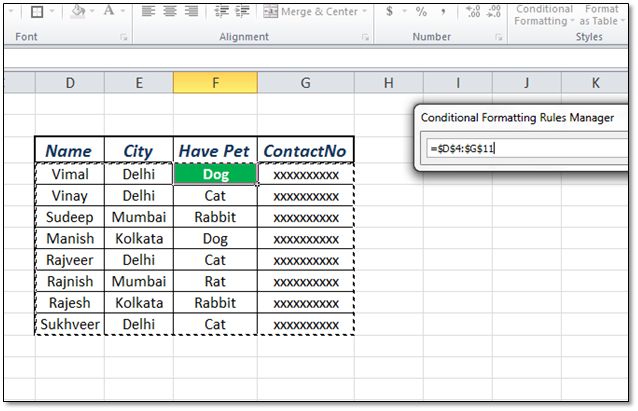The width and height of the screenshot is (638, 411).
Task: Click the Increase Decimal icon
Action: click(x=473, y=11)
